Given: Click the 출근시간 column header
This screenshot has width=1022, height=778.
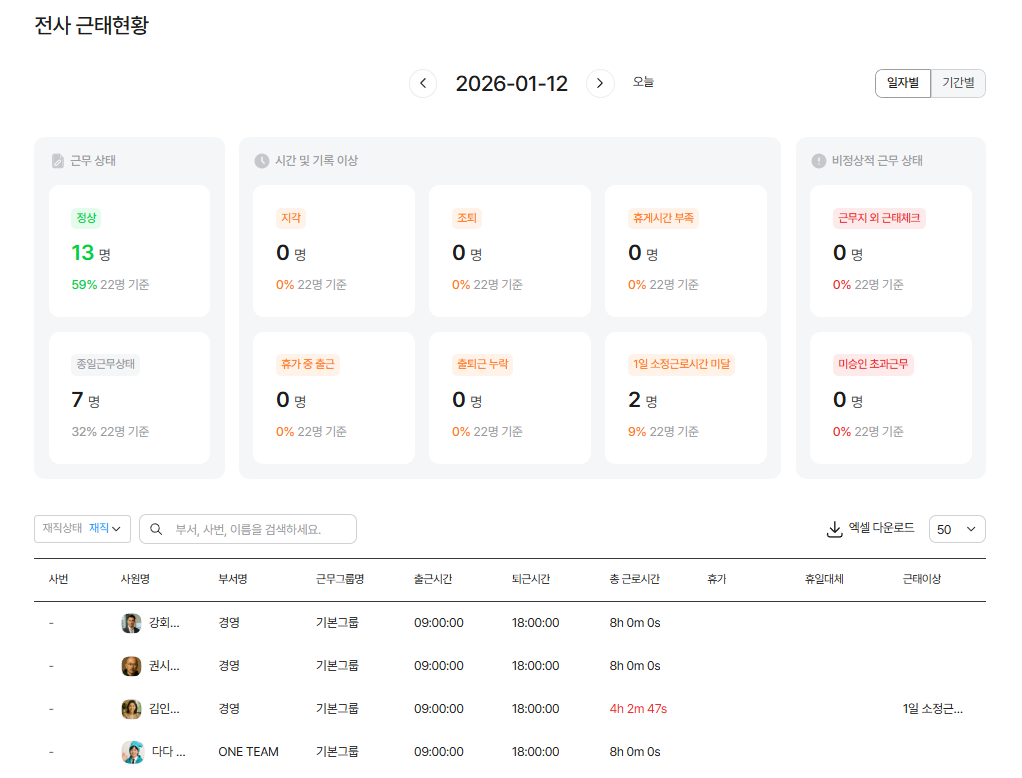Looking at the screenshot, I should [x=433, y=579].
